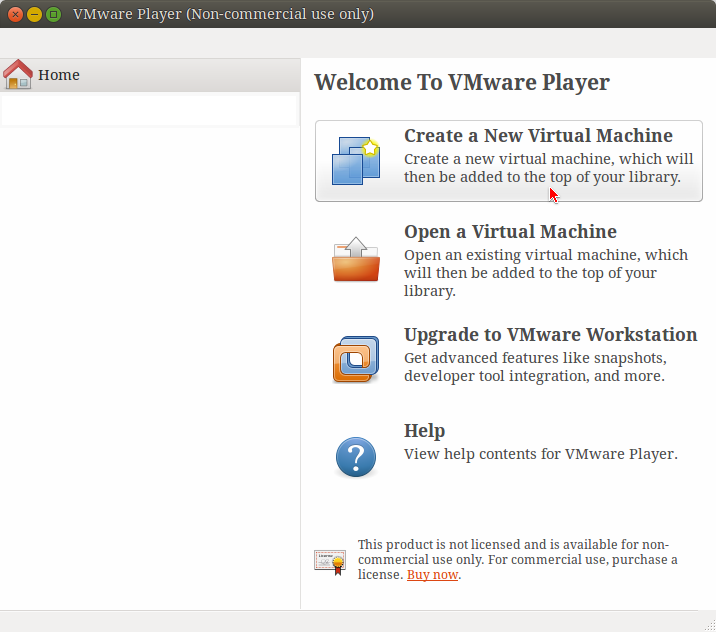
Task: Click the Open a Virtual Machine heading
Action: point(510,232)
